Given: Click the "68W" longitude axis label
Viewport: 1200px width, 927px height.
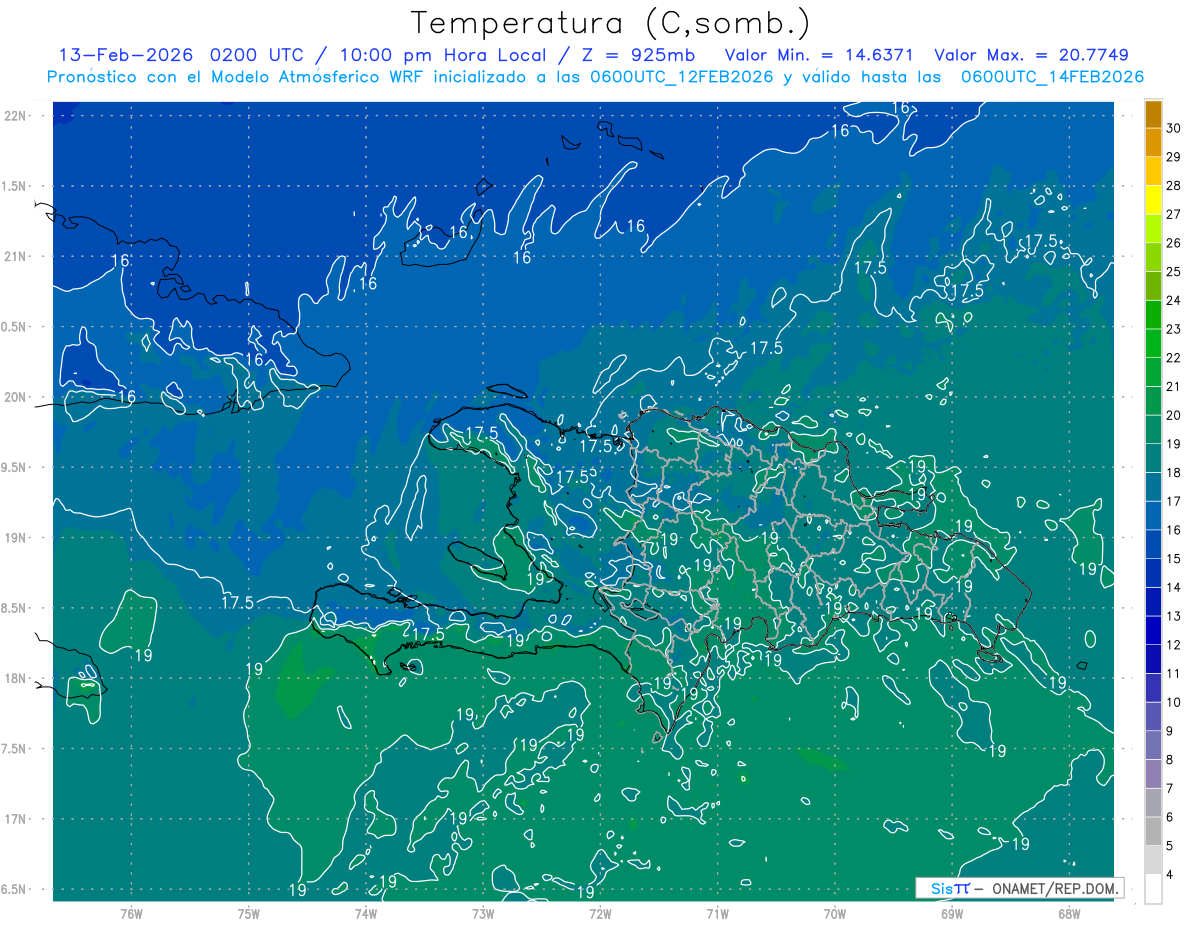Looking at the screenshot, I should (1068, 913).
